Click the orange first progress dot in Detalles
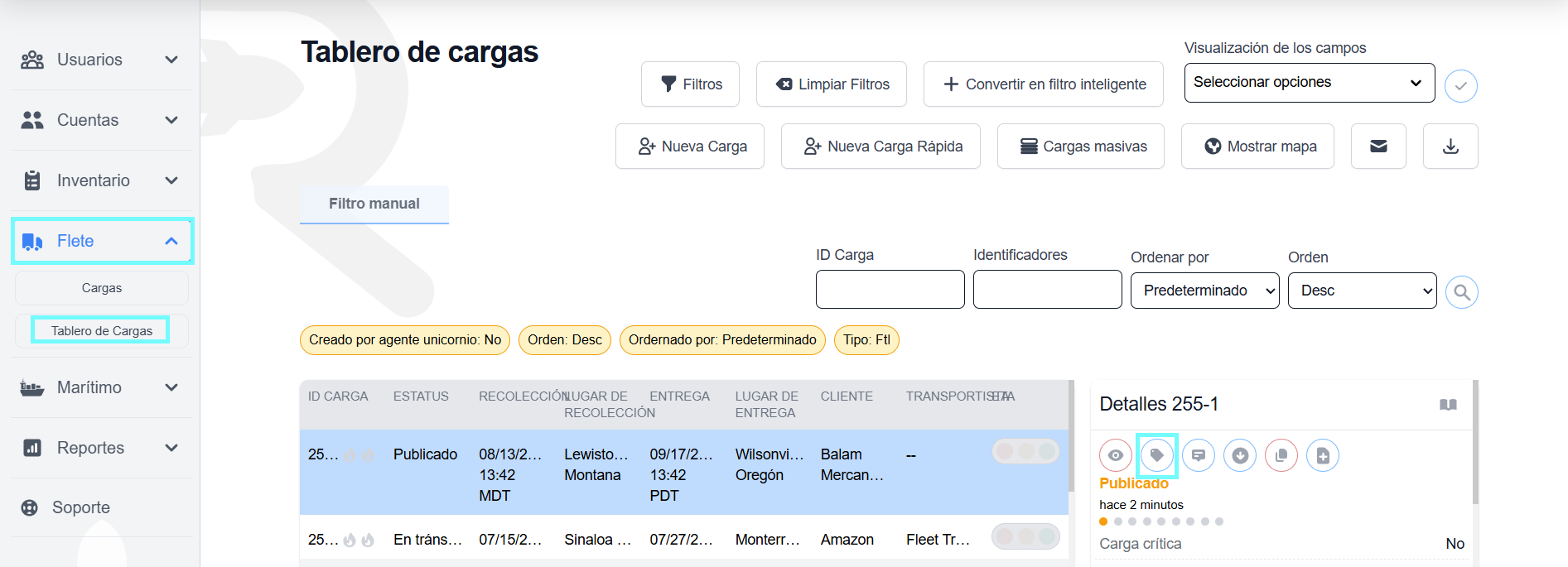 point(1103,521)
